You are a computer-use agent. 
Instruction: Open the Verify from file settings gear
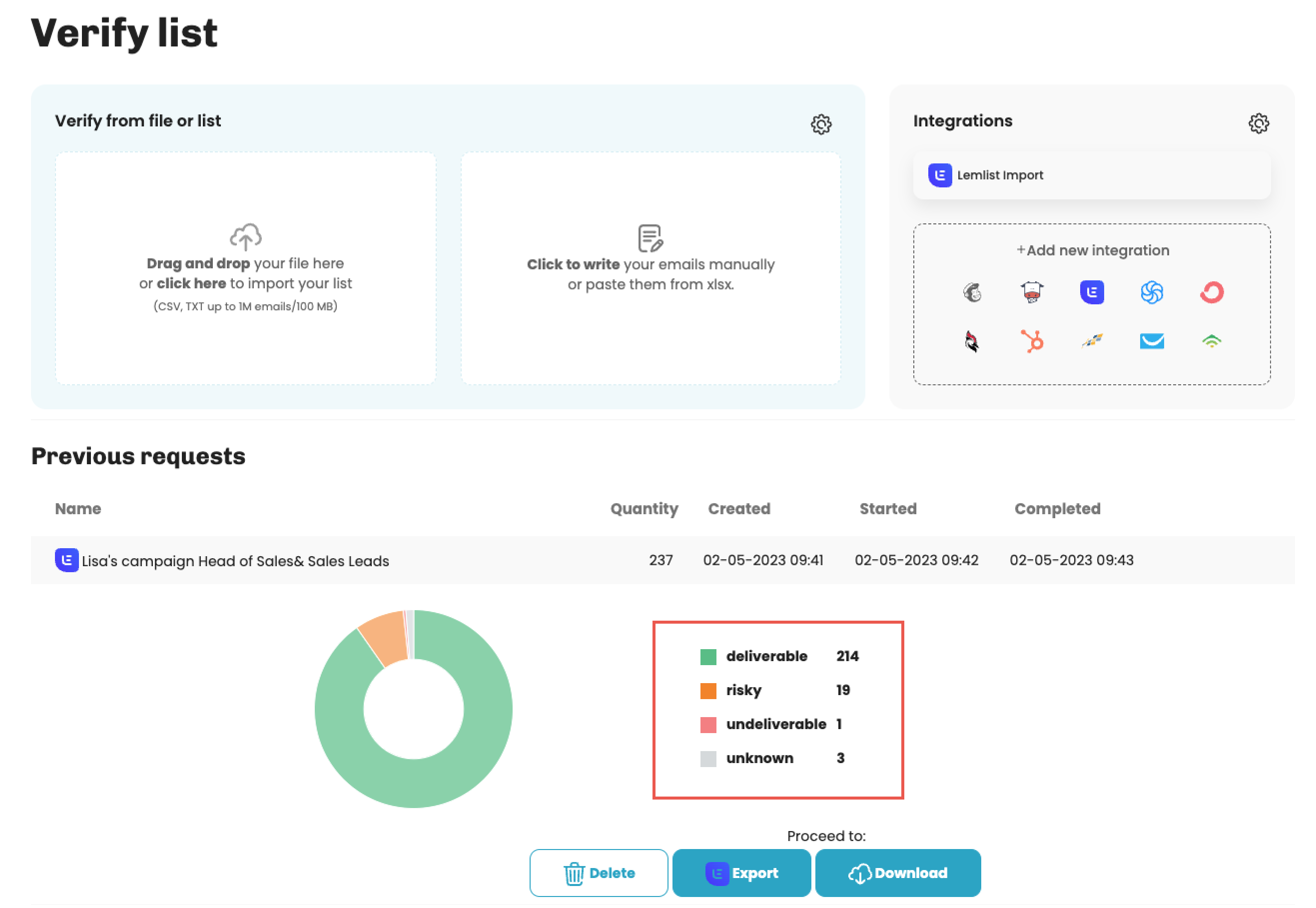click(x=821, y=124)
